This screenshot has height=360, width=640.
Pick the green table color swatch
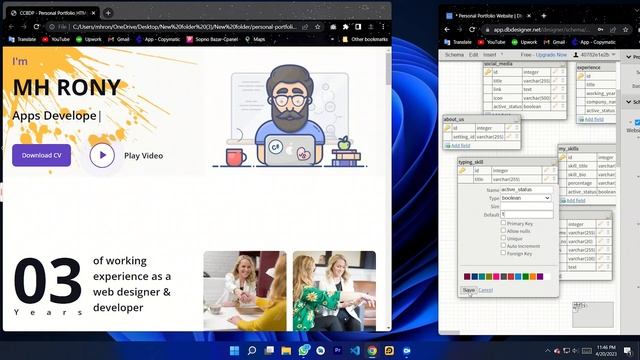coord(525,276)
